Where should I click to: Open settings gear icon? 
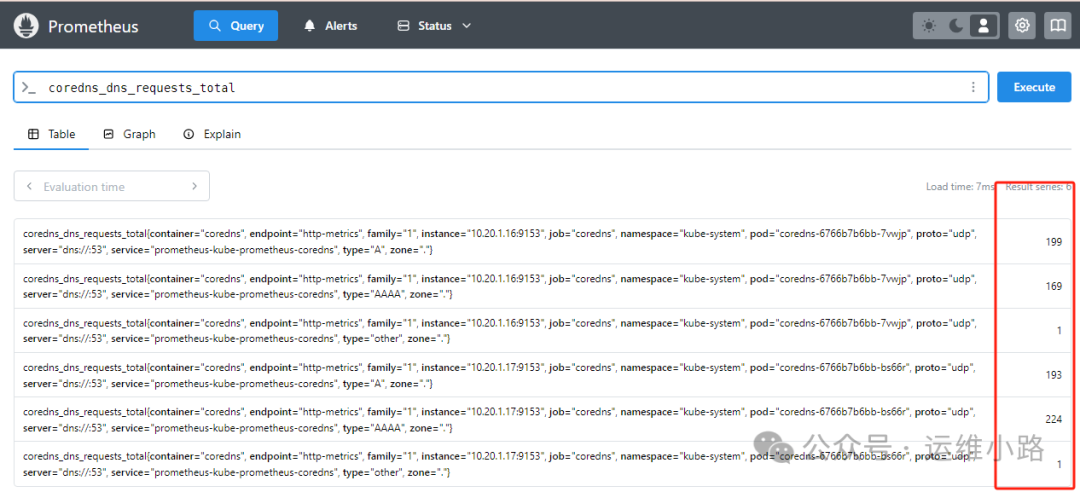tap(1022, 26)
